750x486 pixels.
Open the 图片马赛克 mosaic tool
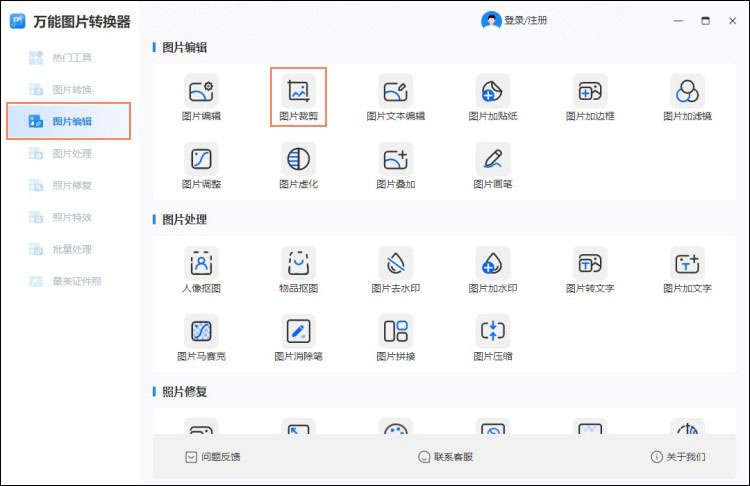(x=201, y=331)
